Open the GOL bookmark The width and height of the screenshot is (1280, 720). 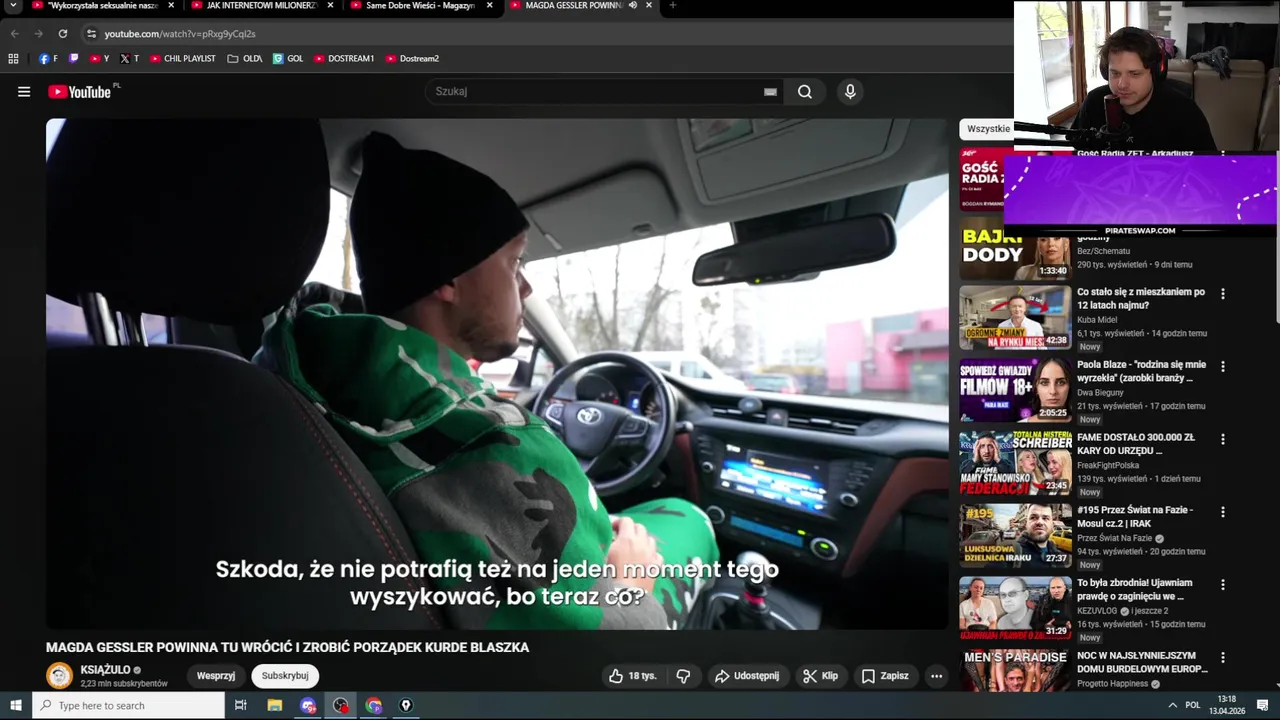(288, 59)
